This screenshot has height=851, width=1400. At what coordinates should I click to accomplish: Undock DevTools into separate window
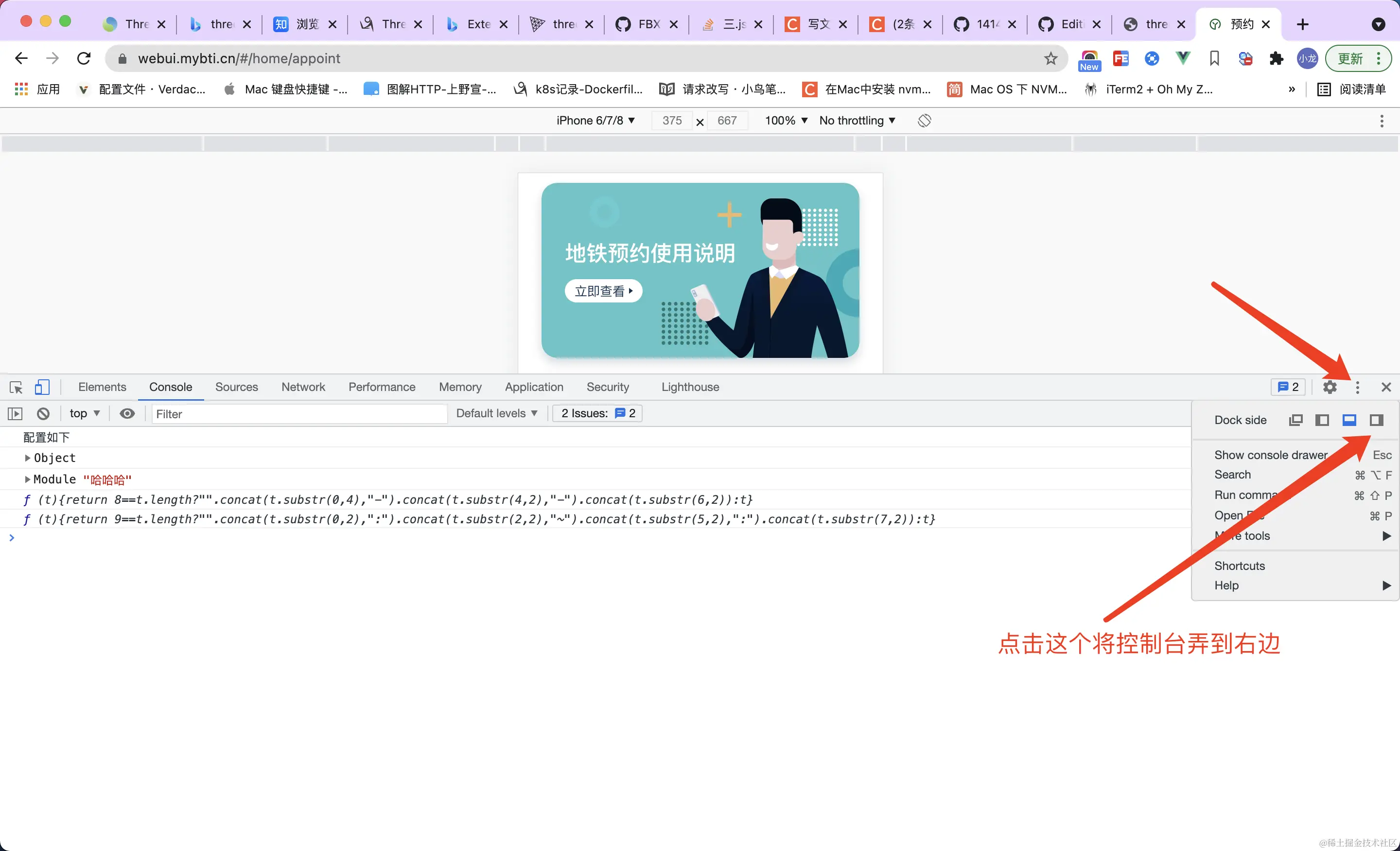point(1295,420)
